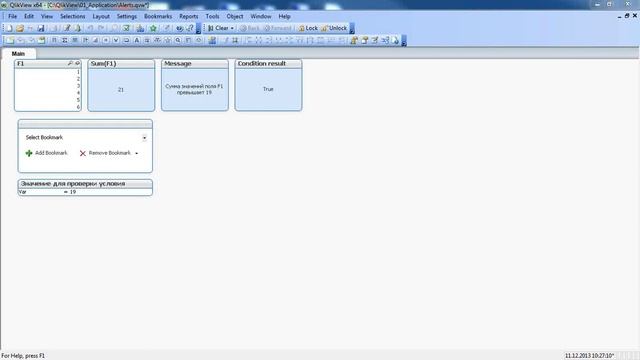Open the Bookmarks menu

(x=158, y=16)
